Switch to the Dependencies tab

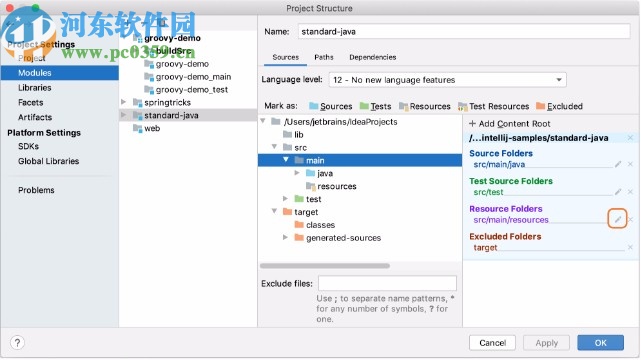tap(372, 57)
